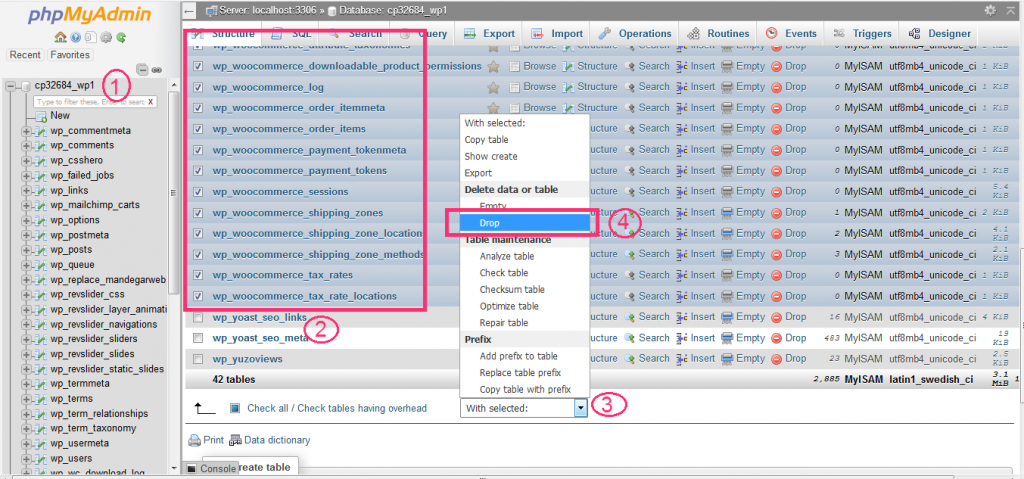Browse the wp_woocommerce_log table

[x=533, y=87]
